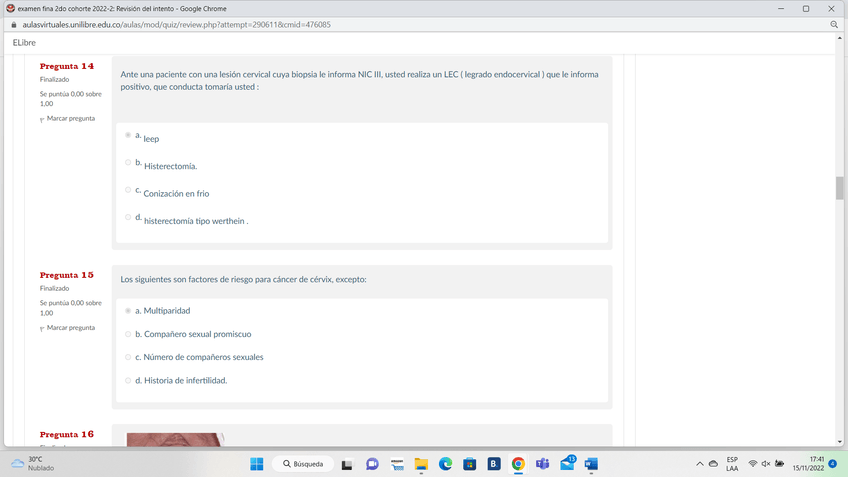Open the Windows Start menu

(x=257, y=464)
